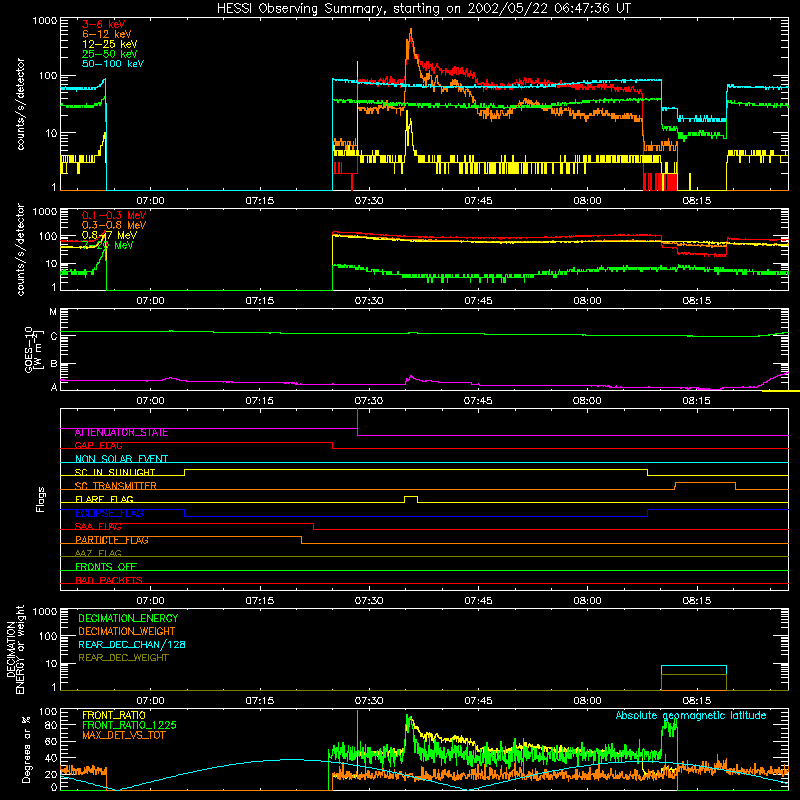The image size is (800, 800).
Task: Click the REAR_DEC_WEIGHT legend entry
Action: point(123,658)
